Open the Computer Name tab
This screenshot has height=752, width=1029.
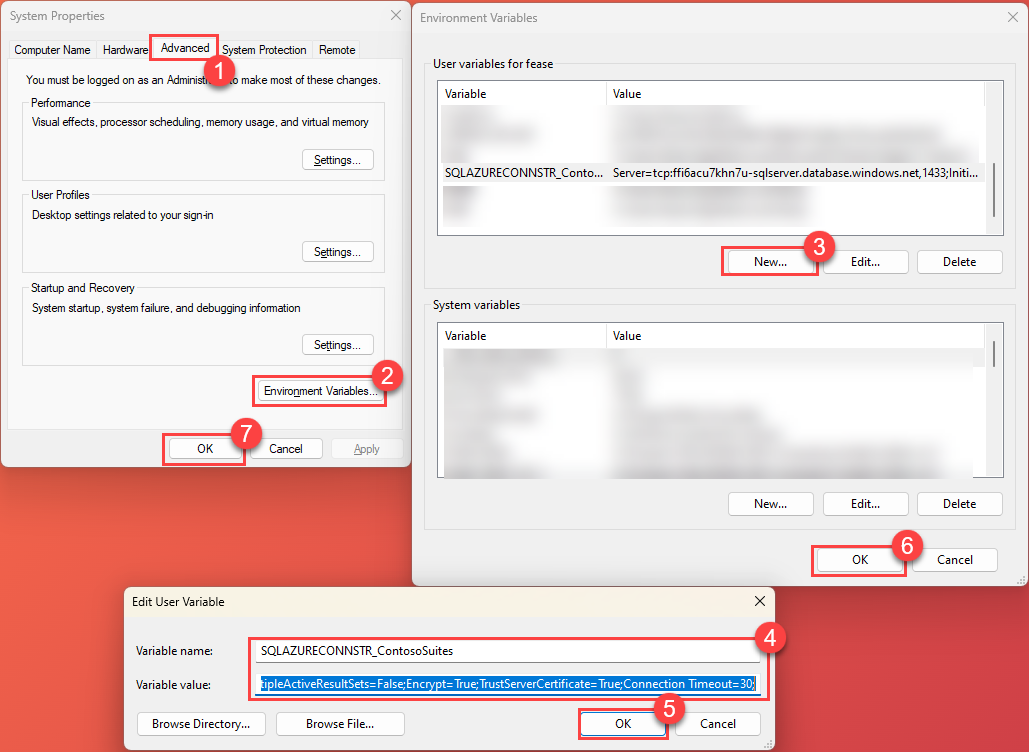click(52, 49)
